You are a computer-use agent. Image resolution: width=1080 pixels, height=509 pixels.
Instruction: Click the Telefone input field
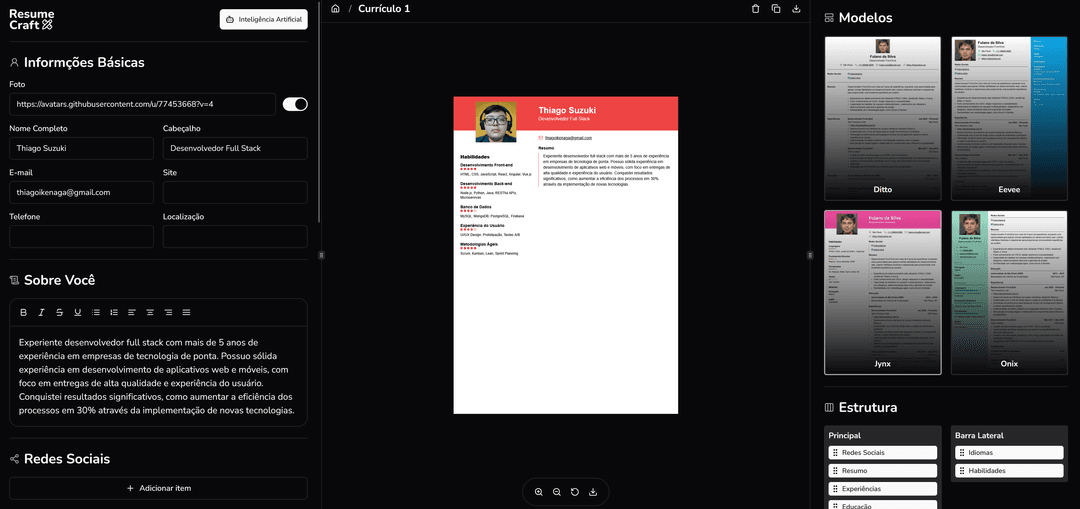pos(82,237)
